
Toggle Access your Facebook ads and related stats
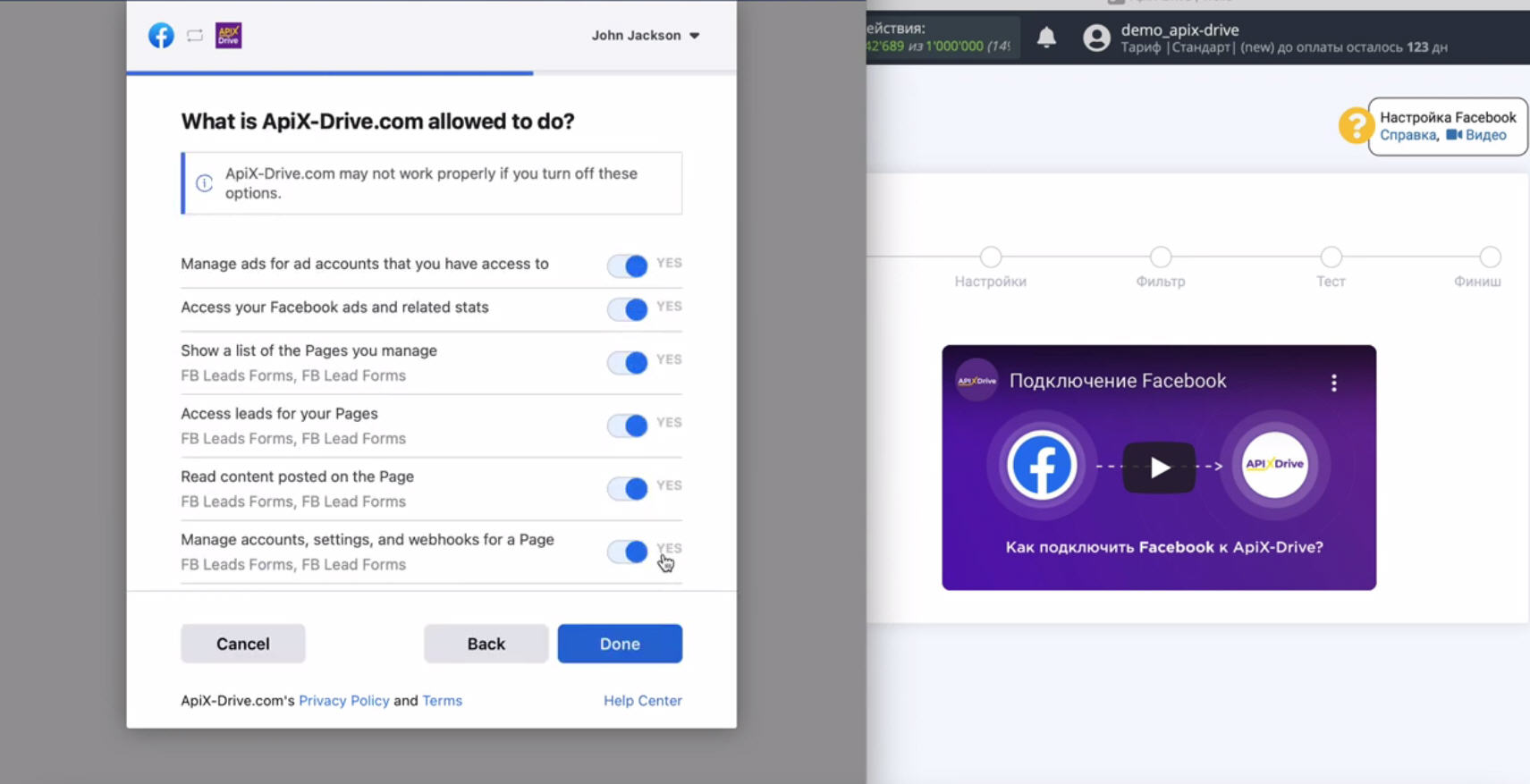628,309
